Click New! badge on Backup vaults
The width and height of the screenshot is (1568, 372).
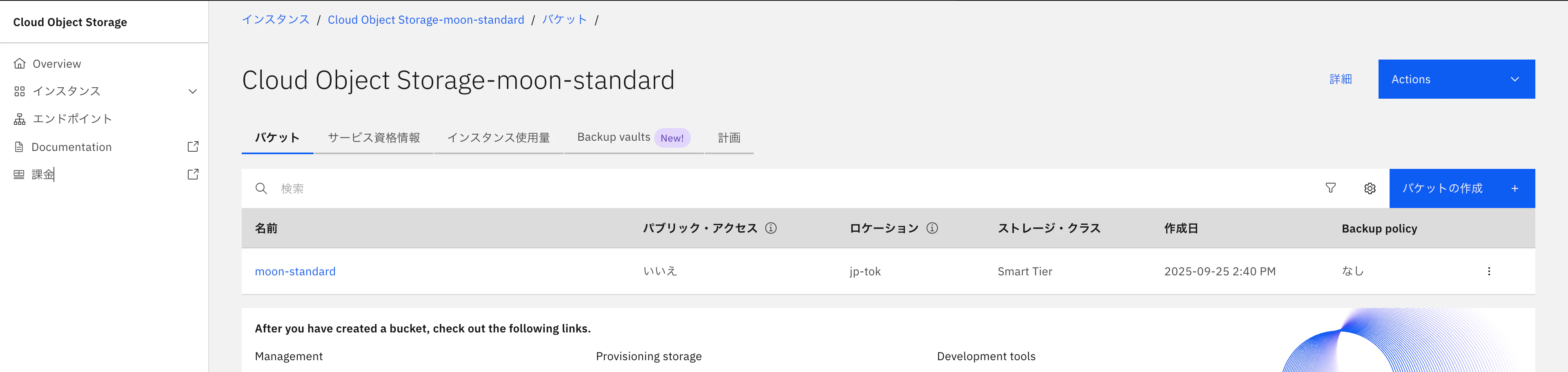pos(672,138)
